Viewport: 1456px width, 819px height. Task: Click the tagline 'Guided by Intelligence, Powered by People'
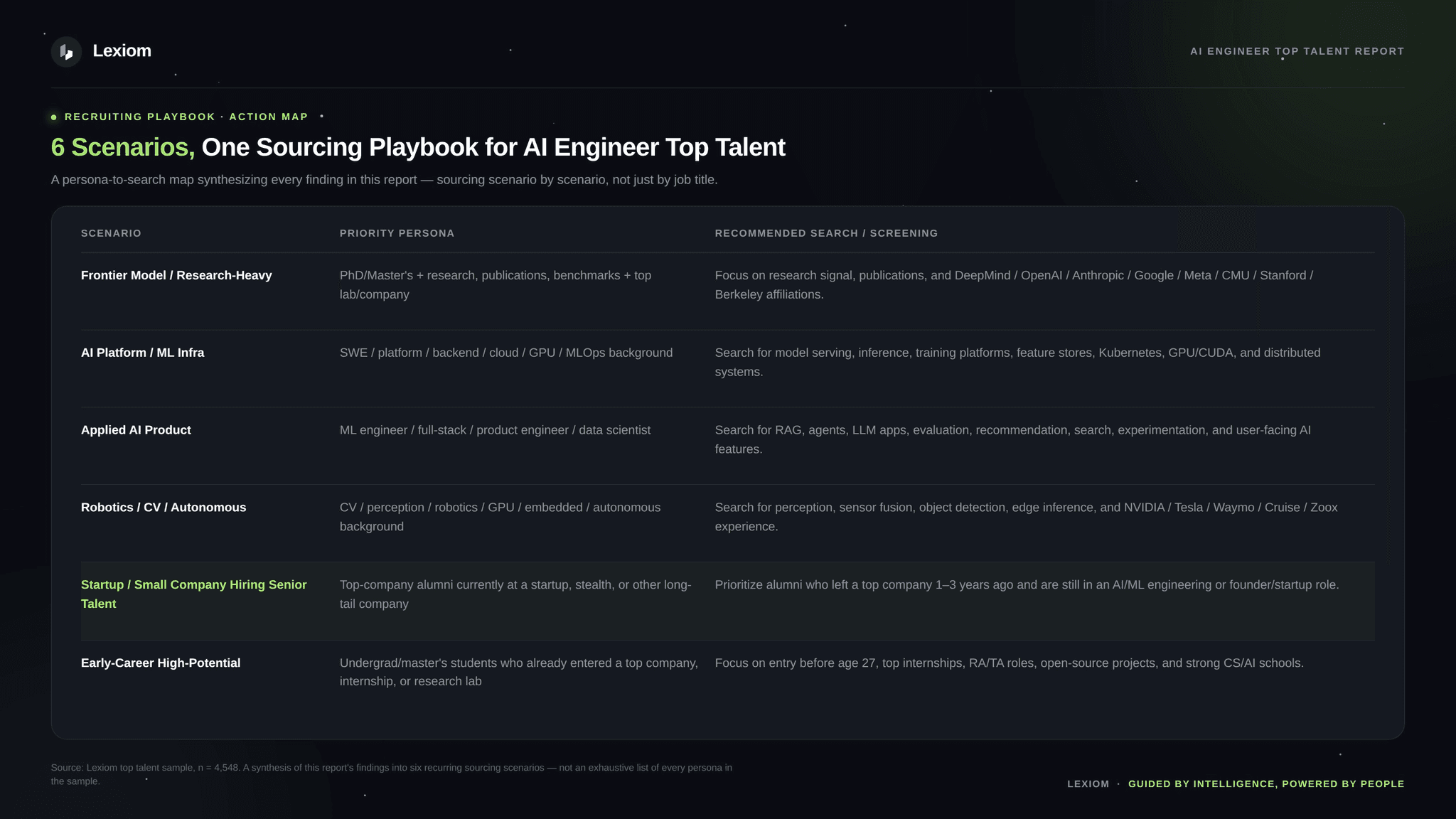click(x=1266, y=783)
